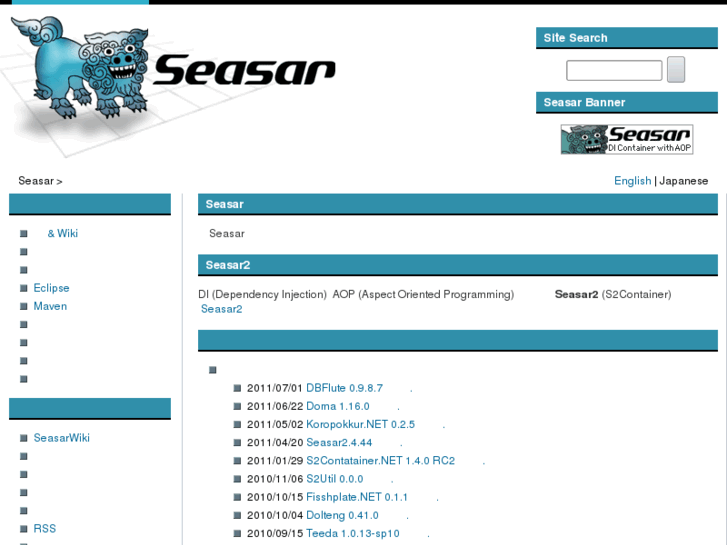727x545 pixels.
Task: Open Koropokkur.NET 0.2.5 release link
Action: [361, 424]
